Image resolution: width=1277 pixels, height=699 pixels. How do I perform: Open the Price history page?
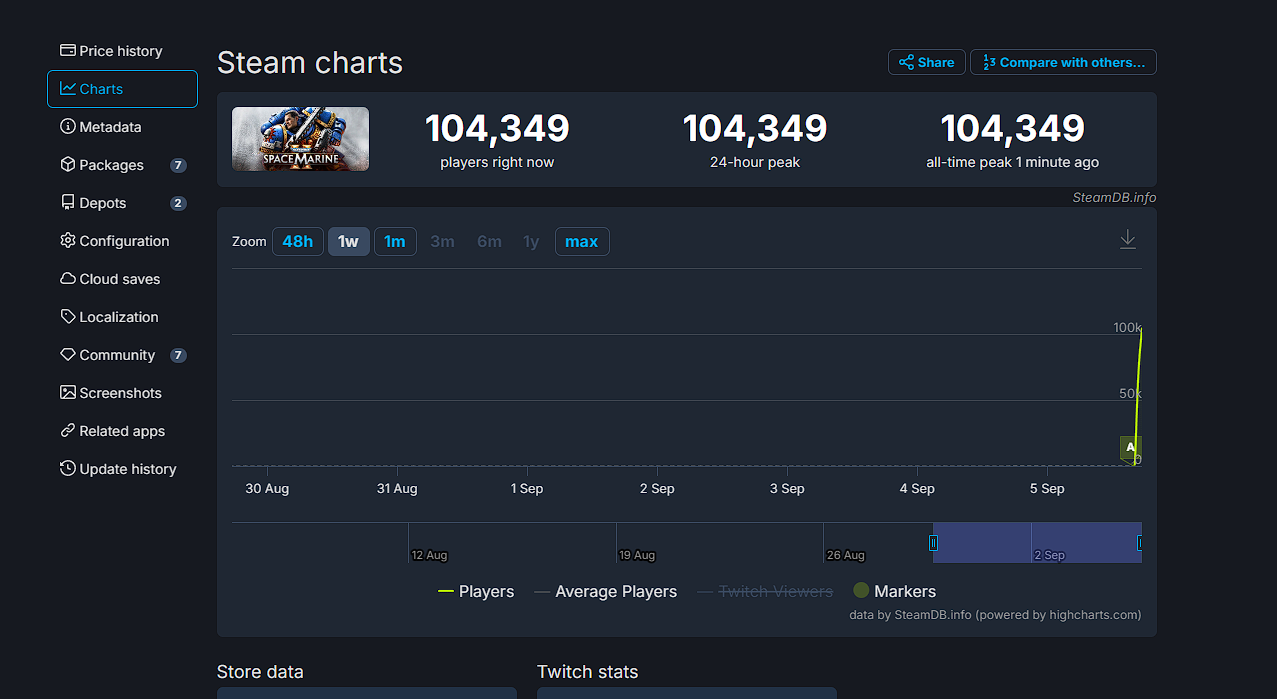click(122, 51)
